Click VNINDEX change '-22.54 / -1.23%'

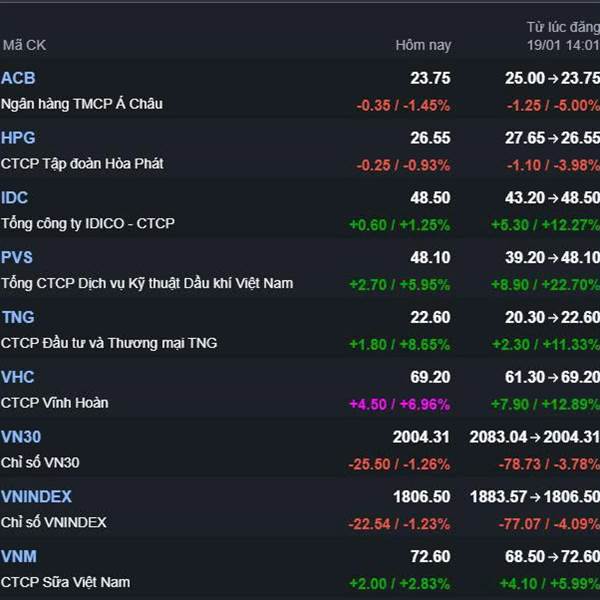point(399,524)
